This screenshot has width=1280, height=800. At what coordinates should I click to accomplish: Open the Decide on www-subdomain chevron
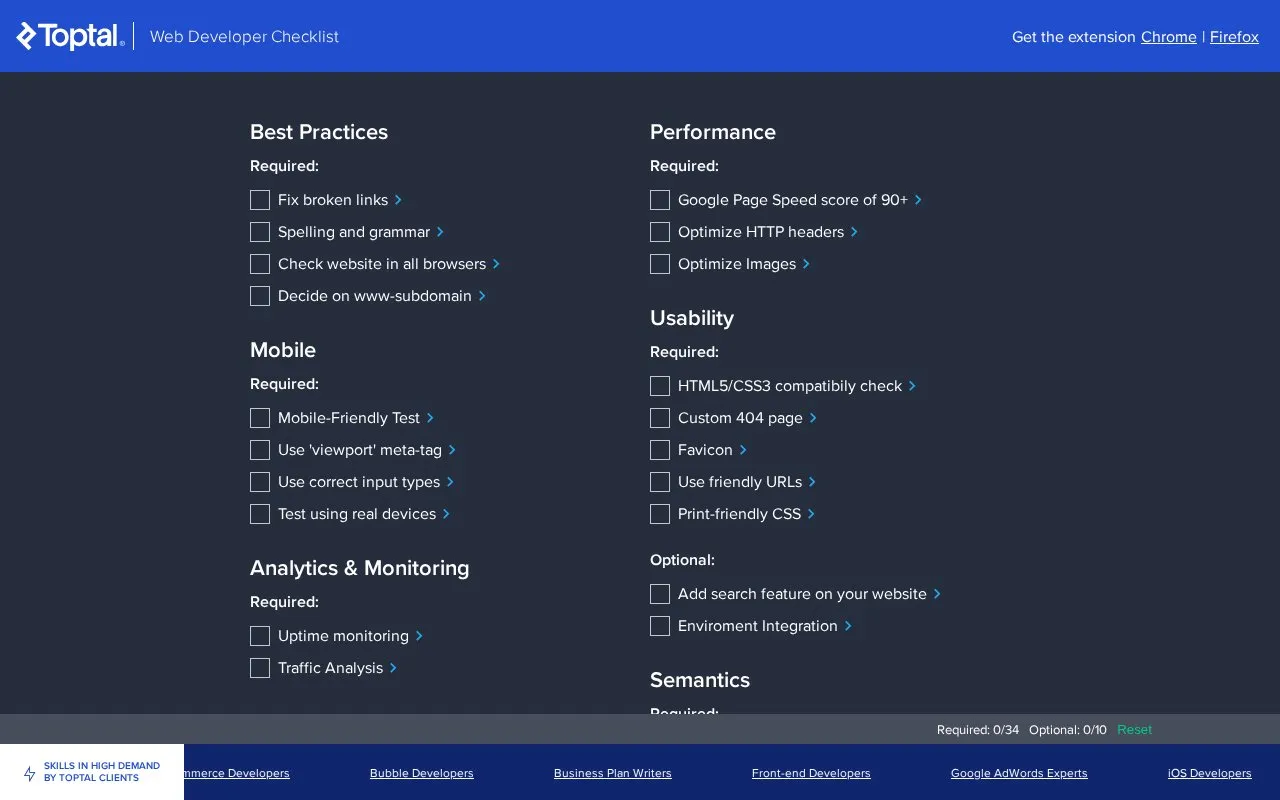[482, 296]
